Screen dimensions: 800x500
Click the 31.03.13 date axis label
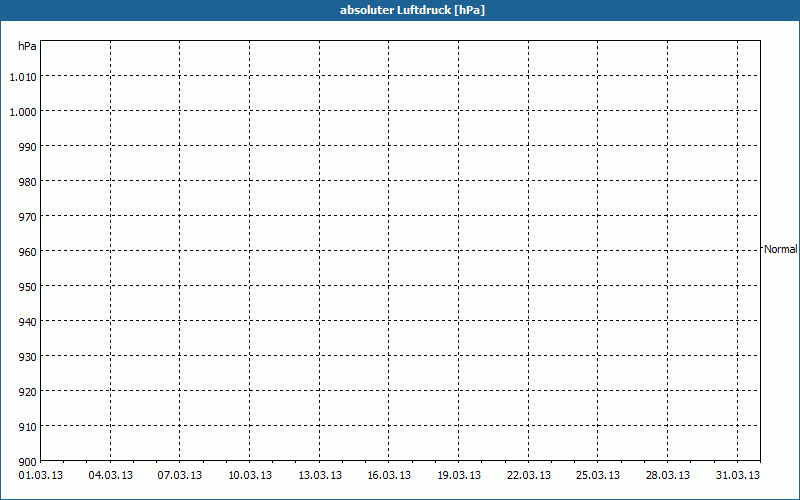(x=738, y=476)
